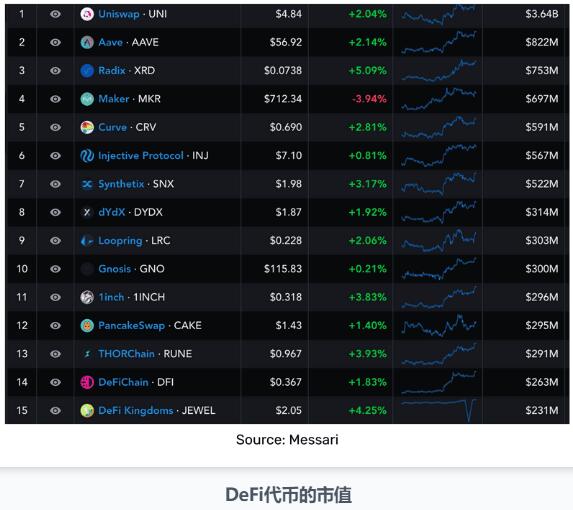Toggle watchlist eye for PancakeSwap
Image resolution: width=573 pixels, height=510 pixels.
click(55, 326)
